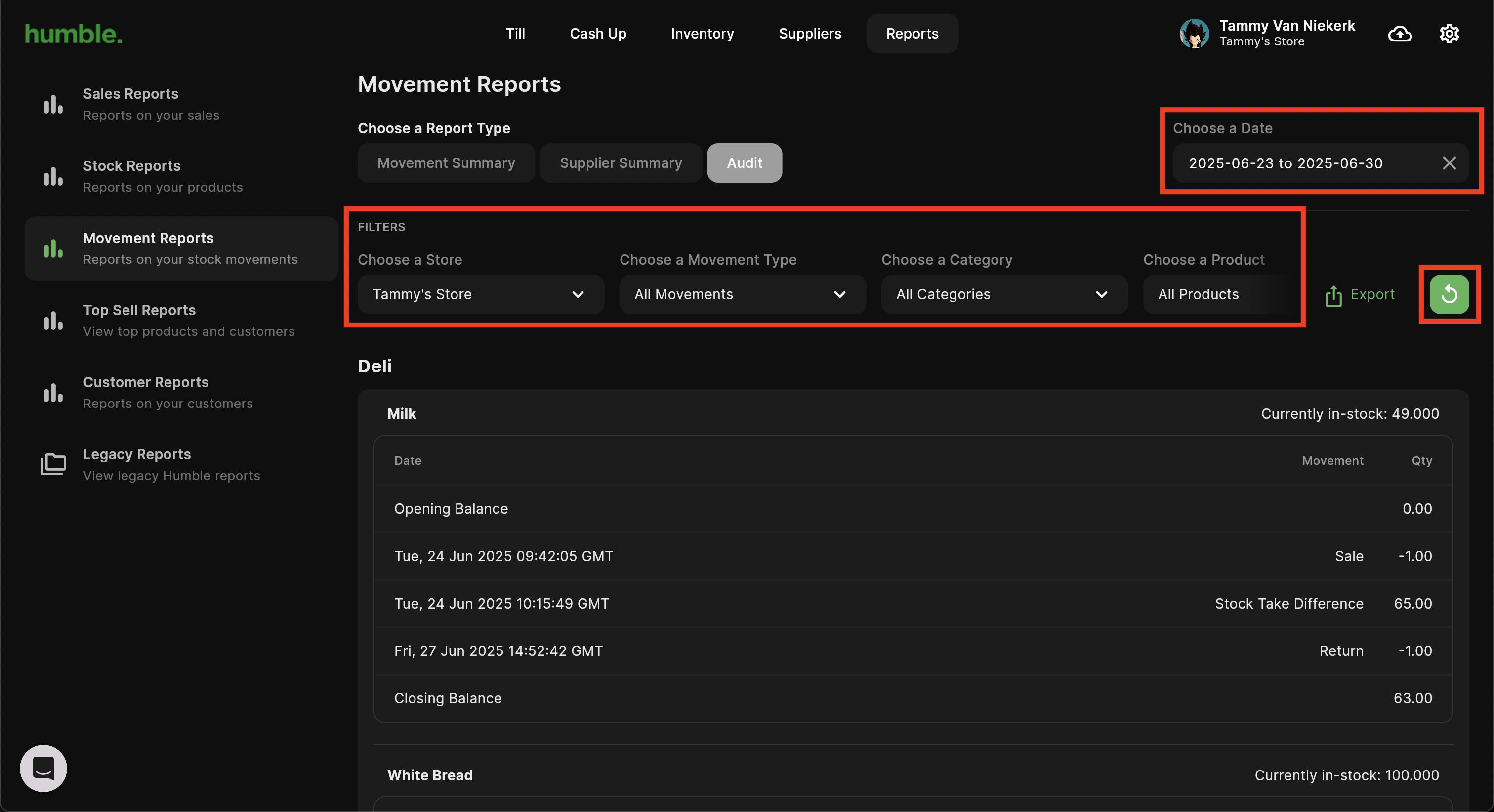Open Movement Reports in the sidebar
The height and width of the screenshot is (812, 1494).
181,248
